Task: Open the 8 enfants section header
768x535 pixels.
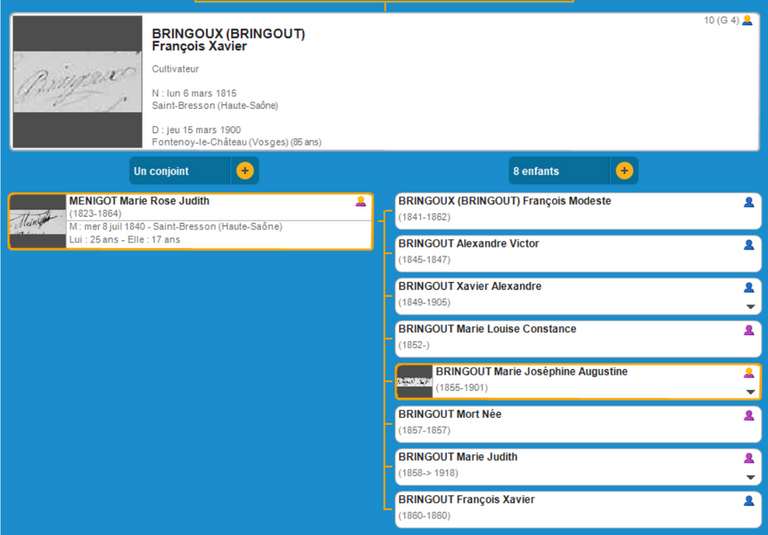Action: (560, 171)
